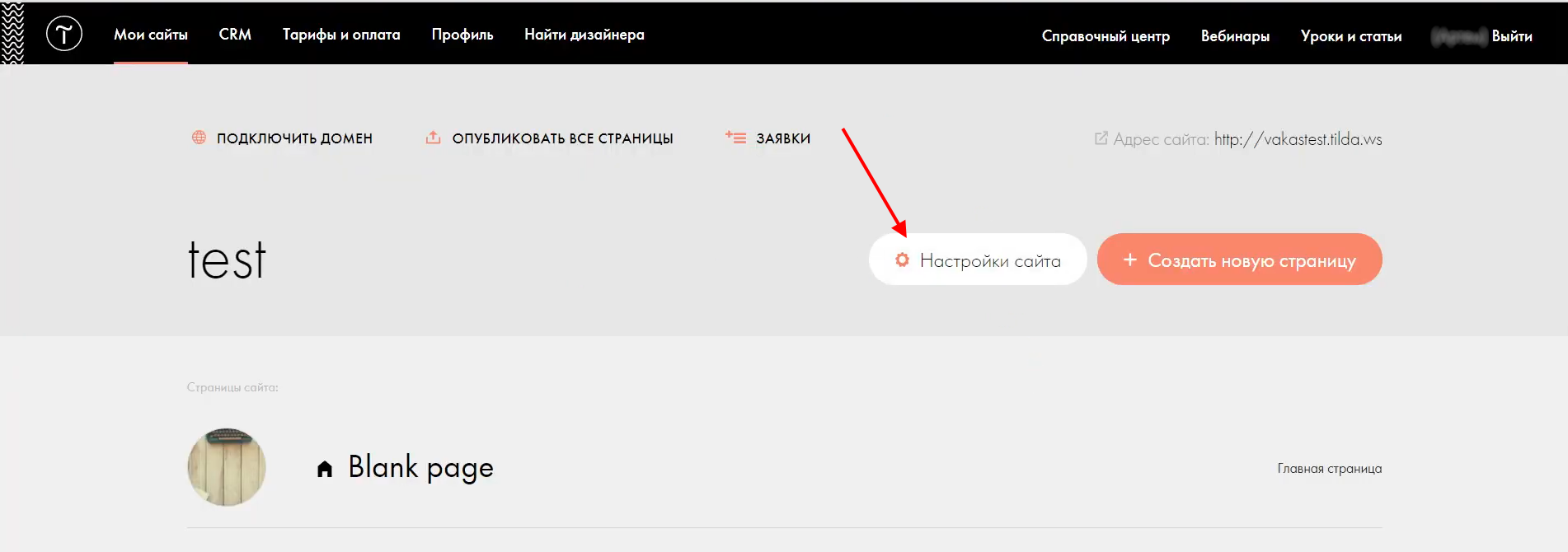The image size is (1568, 552).
Task: Click the list icon beside Заявки
Action: [735, 138]
